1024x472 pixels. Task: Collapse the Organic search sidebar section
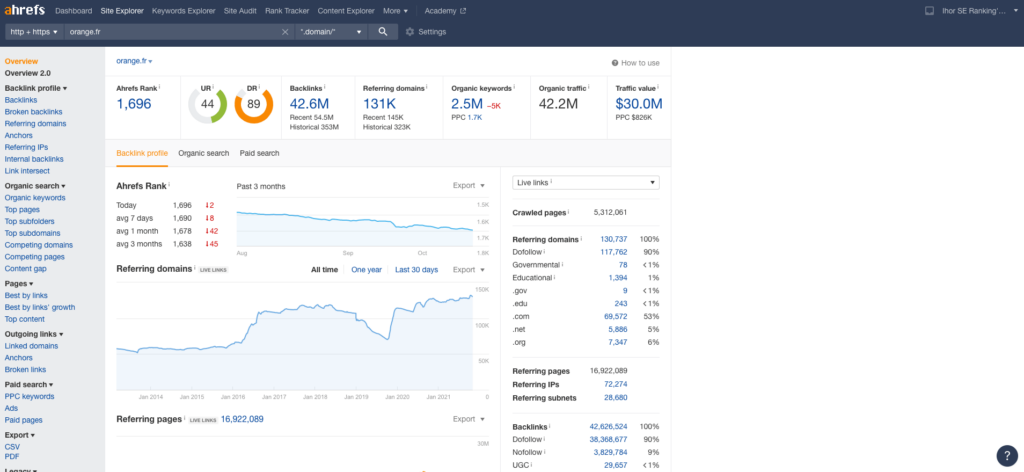[35, 186]
